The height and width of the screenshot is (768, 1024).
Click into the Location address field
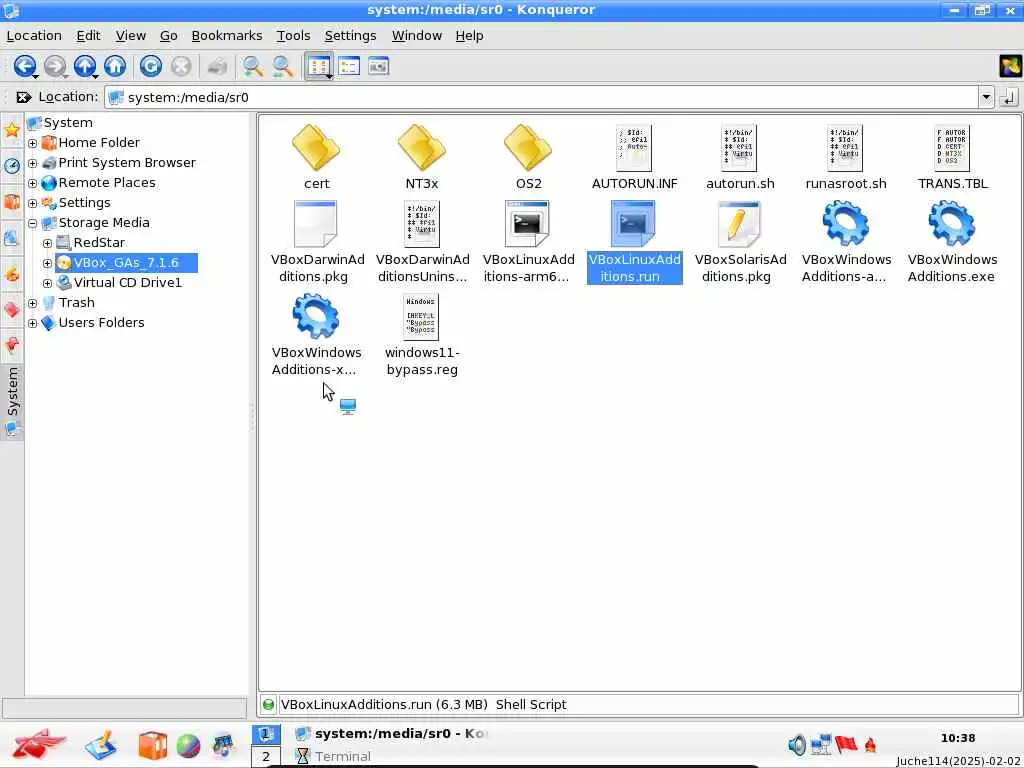pos(542,97)
